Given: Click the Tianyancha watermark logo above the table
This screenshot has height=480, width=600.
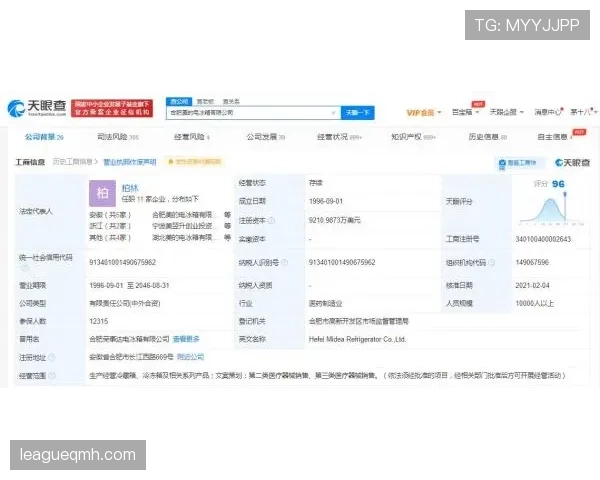Looking at the screenshot, I should tap(572, 163).
